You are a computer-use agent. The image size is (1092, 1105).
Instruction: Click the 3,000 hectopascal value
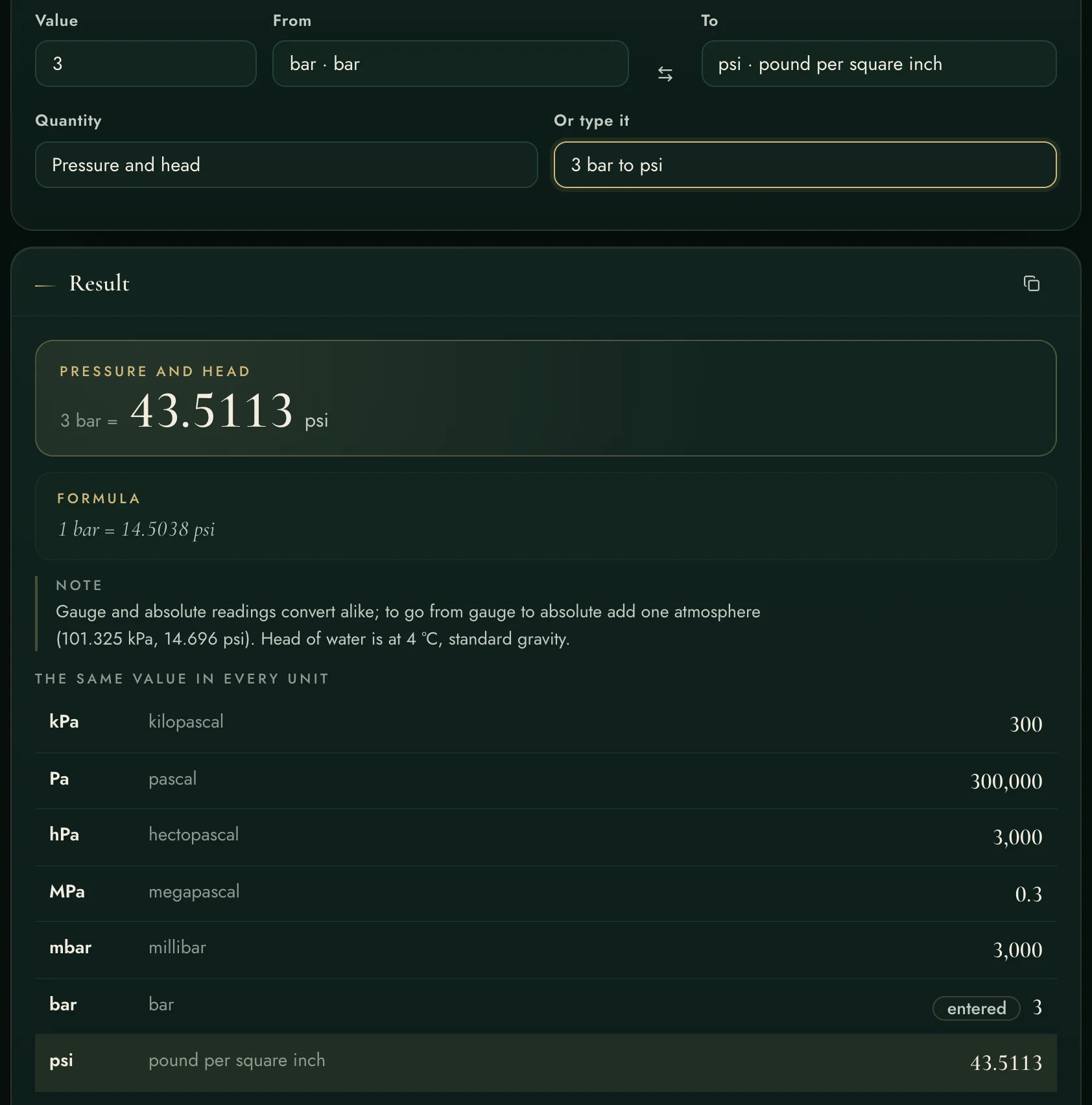tap(1017, 837)
